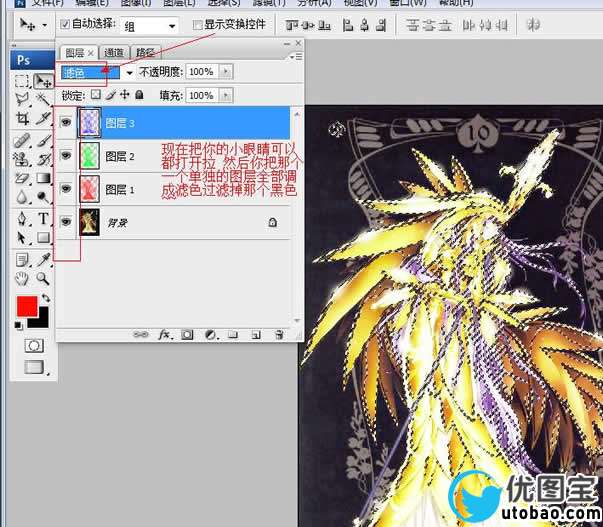This screenshot has width=603, height=527.
Task: Enable the 显示变换控件 checkbox
Action: (x=197, y=25)
